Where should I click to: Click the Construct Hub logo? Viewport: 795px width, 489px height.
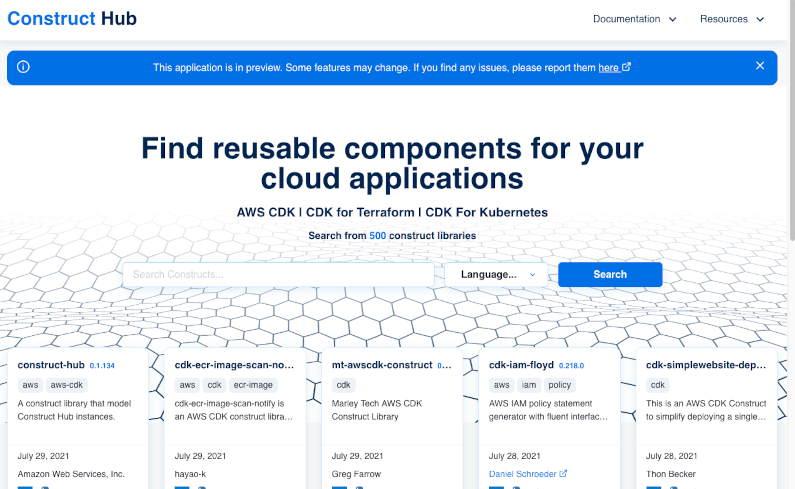[72, 19]
